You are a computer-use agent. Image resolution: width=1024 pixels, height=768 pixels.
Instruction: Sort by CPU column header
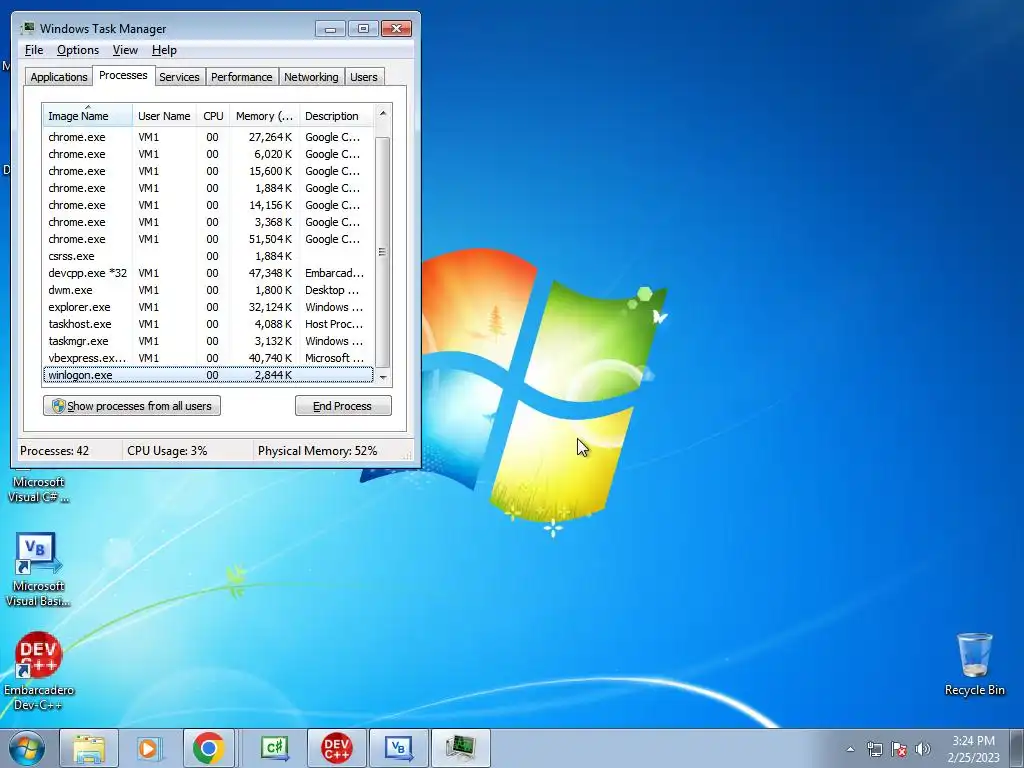(x=213, y=116)
